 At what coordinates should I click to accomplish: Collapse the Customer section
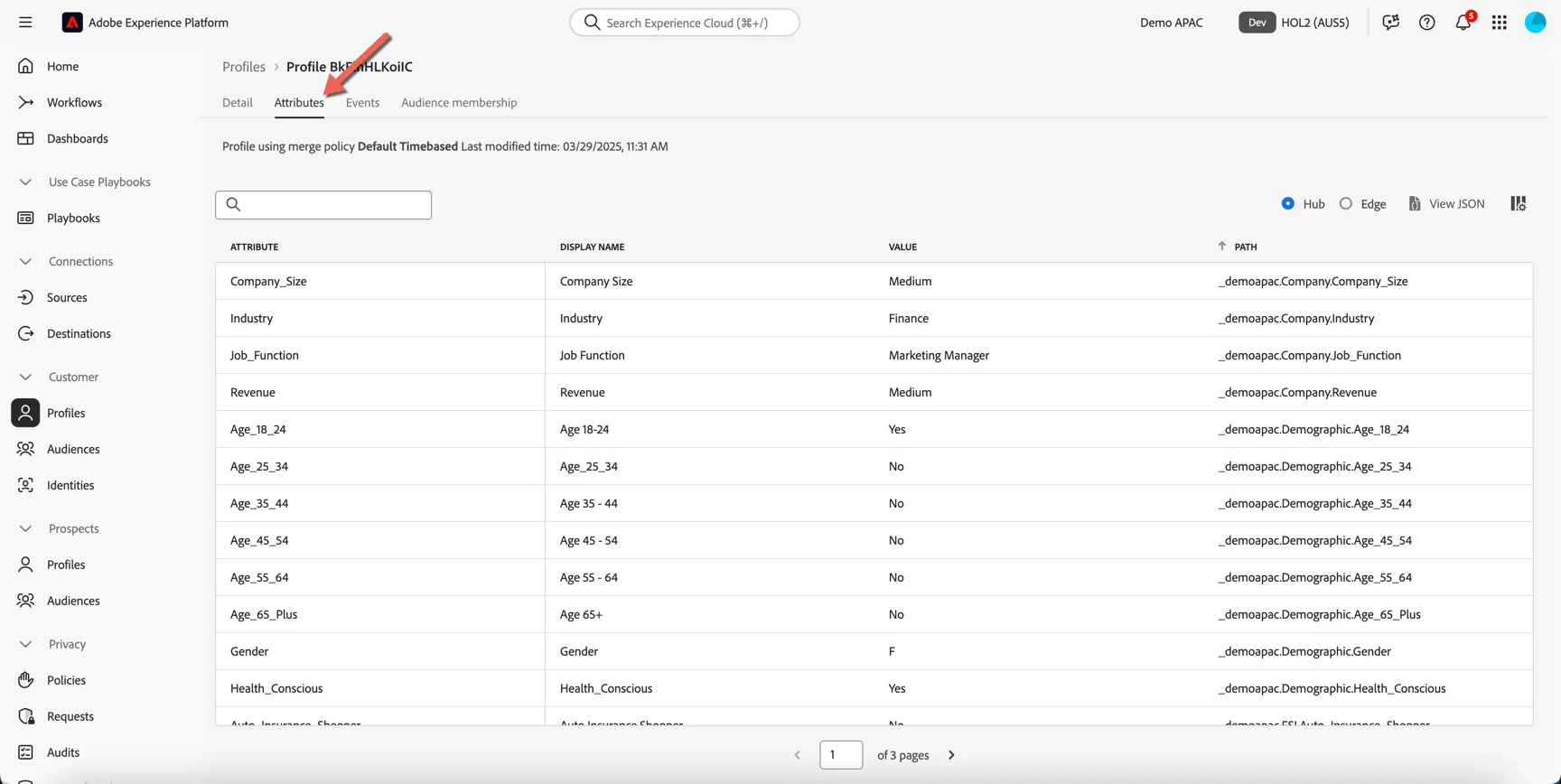point(25,377)
